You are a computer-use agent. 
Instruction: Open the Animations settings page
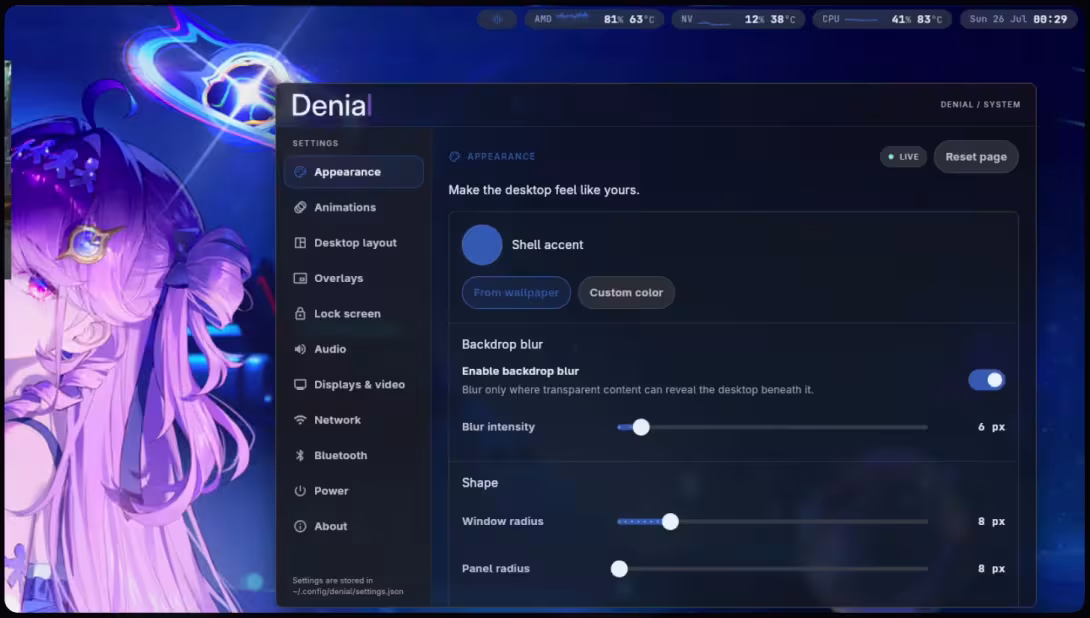353,207
